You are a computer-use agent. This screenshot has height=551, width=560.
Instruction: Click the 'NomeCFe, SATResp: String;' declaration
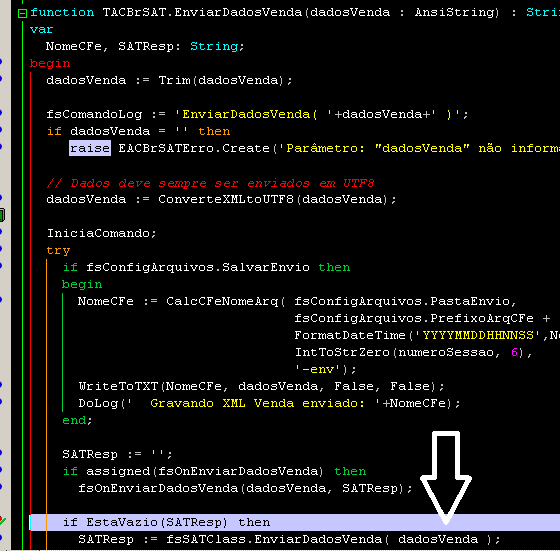pyautogui.click(x=145, y=46)
